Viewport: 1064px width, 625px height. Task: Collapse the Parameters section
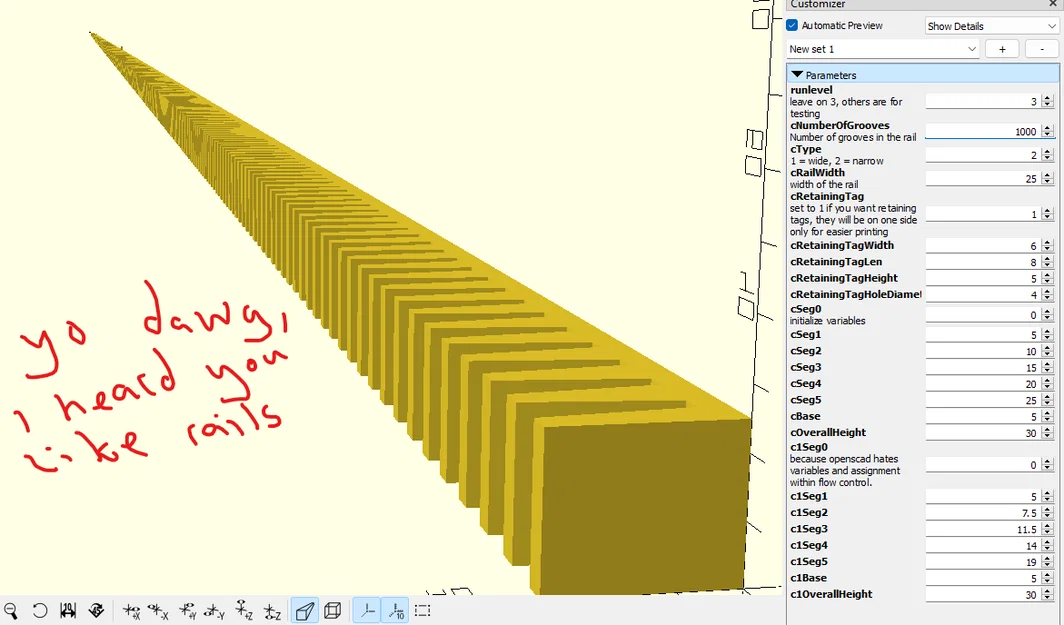point(797,74)
